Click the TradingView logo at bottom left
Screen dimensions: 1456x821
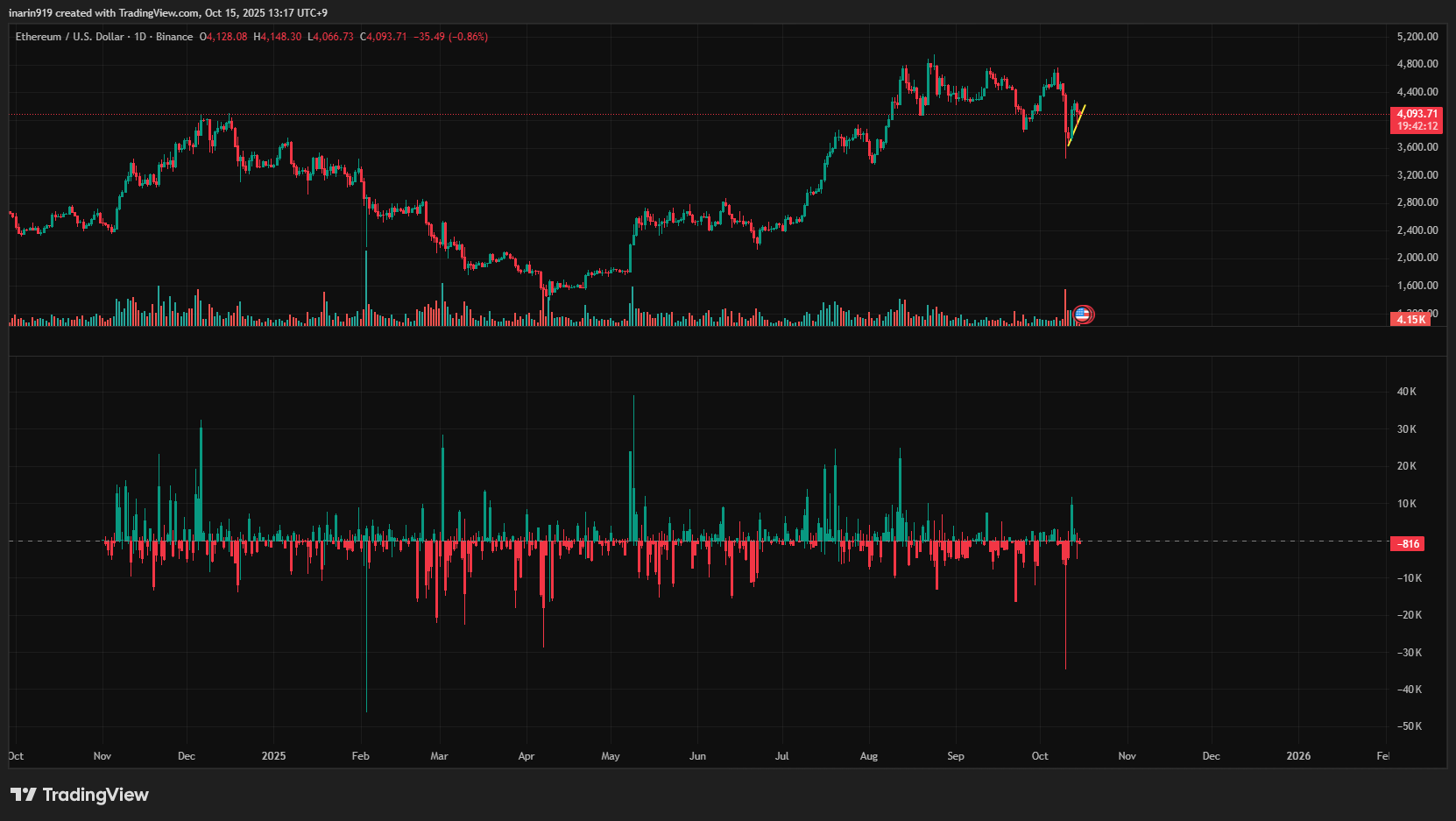point(80,795)
